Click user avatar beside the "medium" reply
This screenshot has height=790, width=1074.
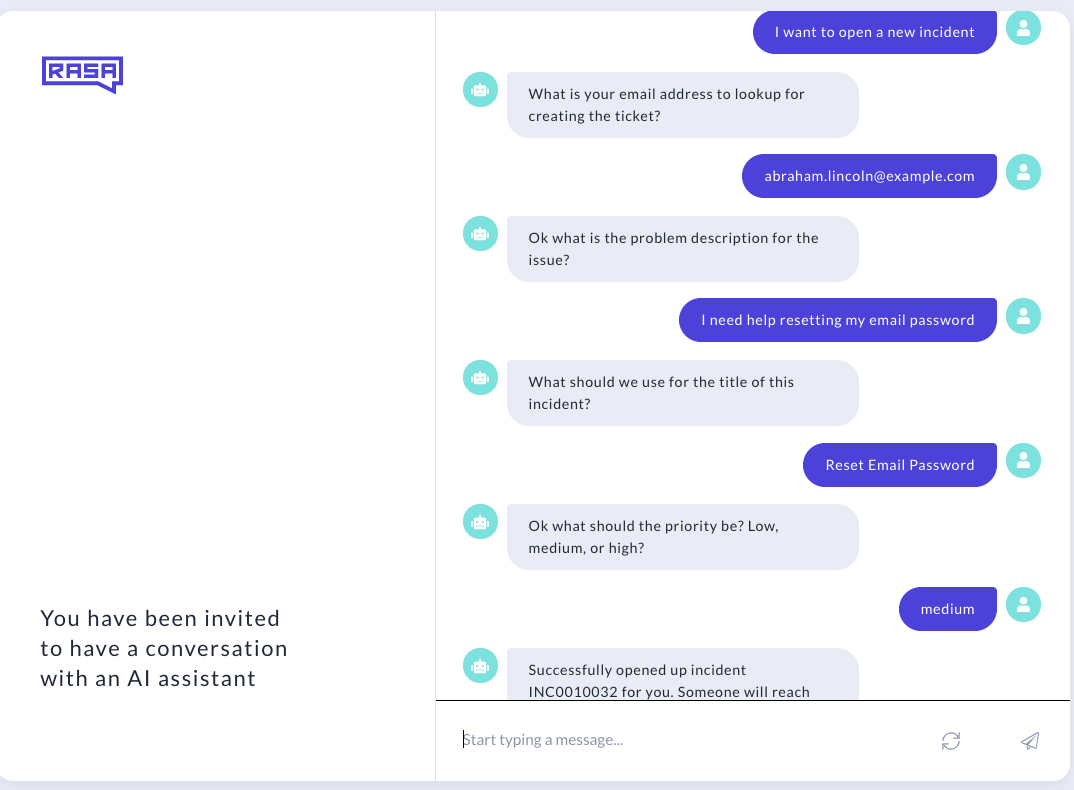pyautogui.click(x=1023, y=605)
